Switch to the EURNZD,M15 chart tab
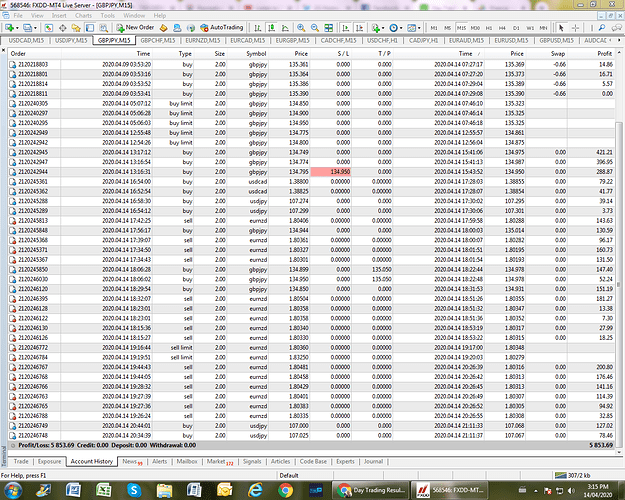625x500 pixels. click(202, 41)
